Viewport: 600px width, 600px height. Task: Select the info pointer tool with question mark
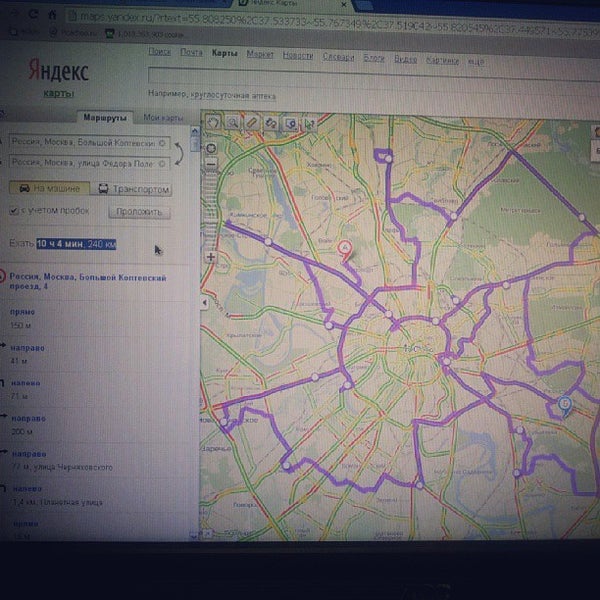point(309,124)
